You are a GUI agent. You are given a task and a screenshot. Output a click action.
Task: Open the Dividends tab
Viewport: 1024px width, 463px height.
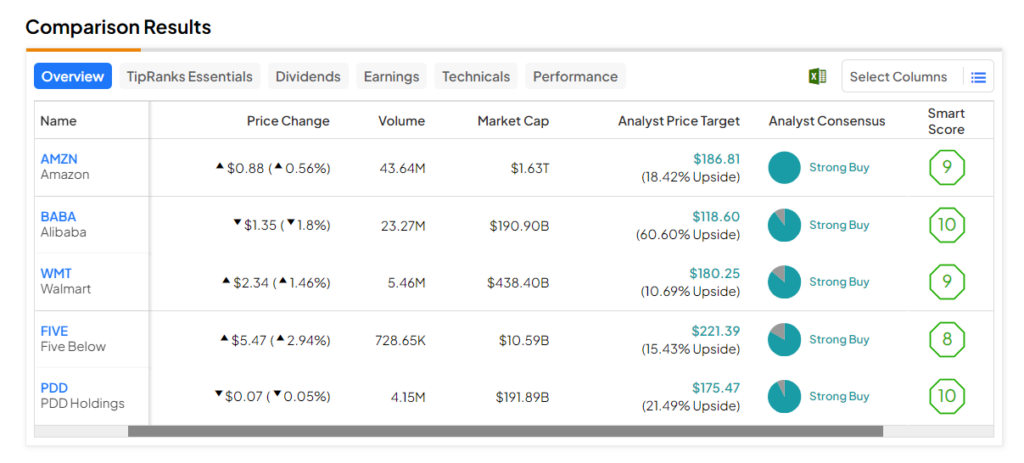(x=308, y=77)
